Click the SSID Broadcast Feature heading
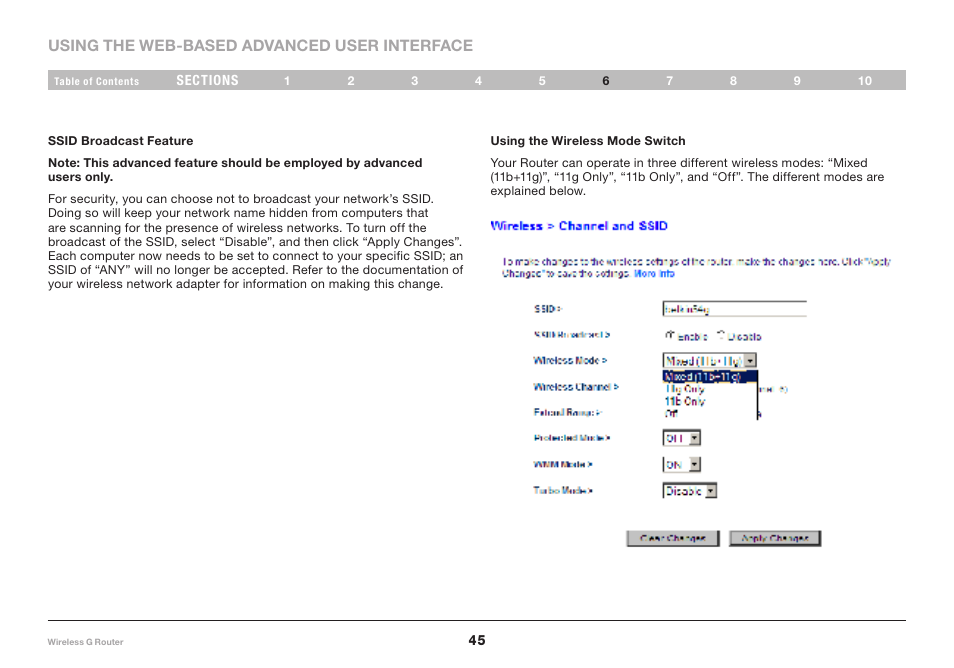Screen dimensions: 954x668 [120, 141]
